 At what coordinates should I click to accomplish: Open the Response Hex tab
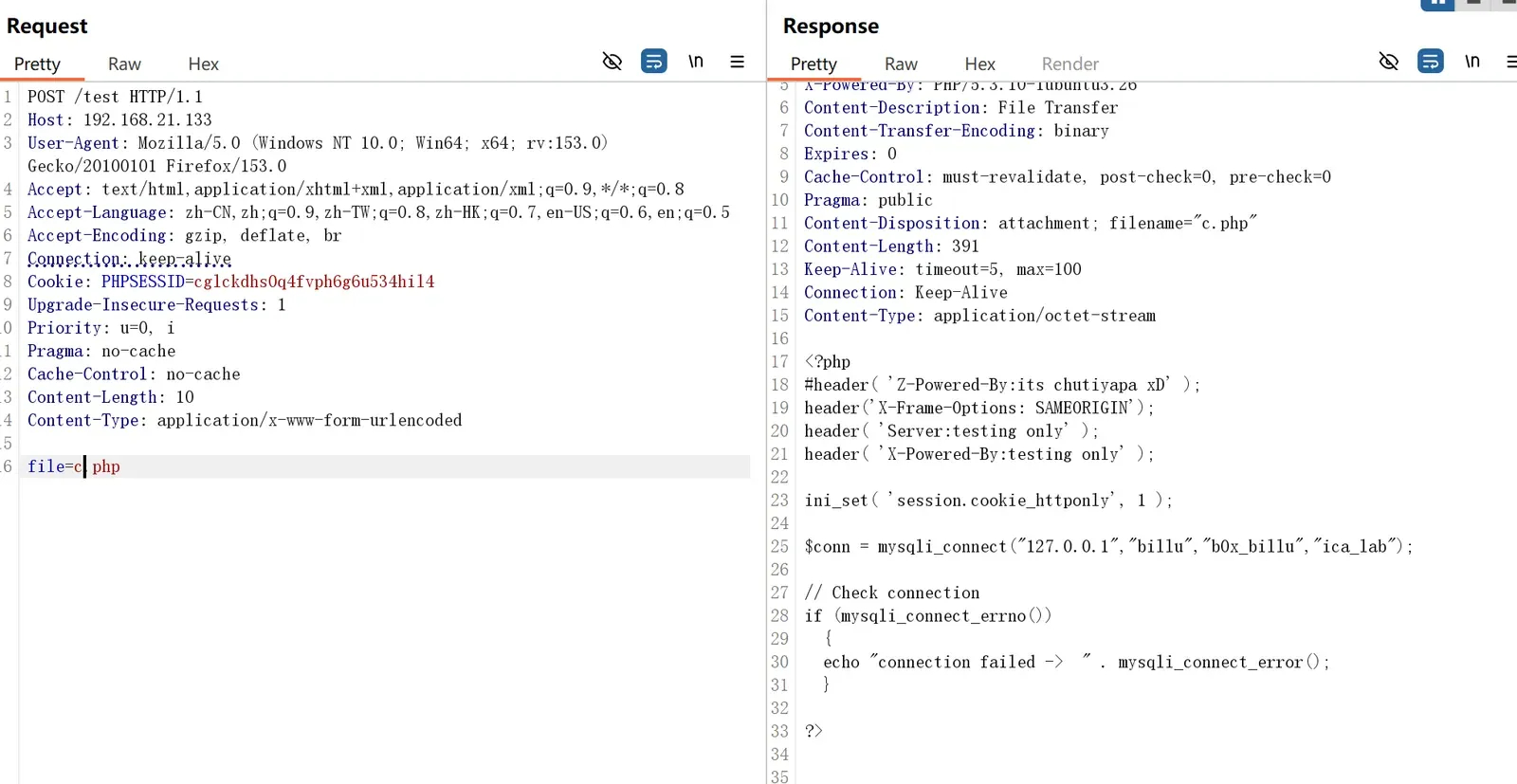pyautogui.click(x=979, y=64)
